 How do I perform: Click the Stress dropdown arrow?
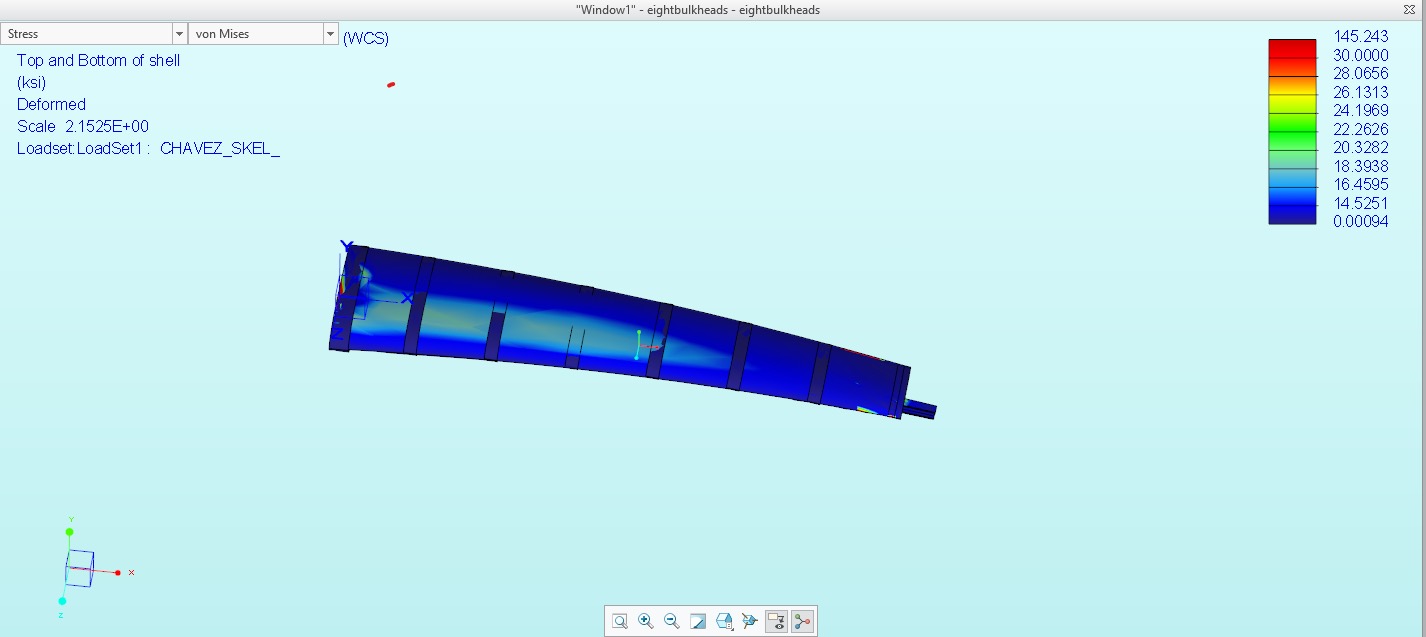click(x=179, y=34)
